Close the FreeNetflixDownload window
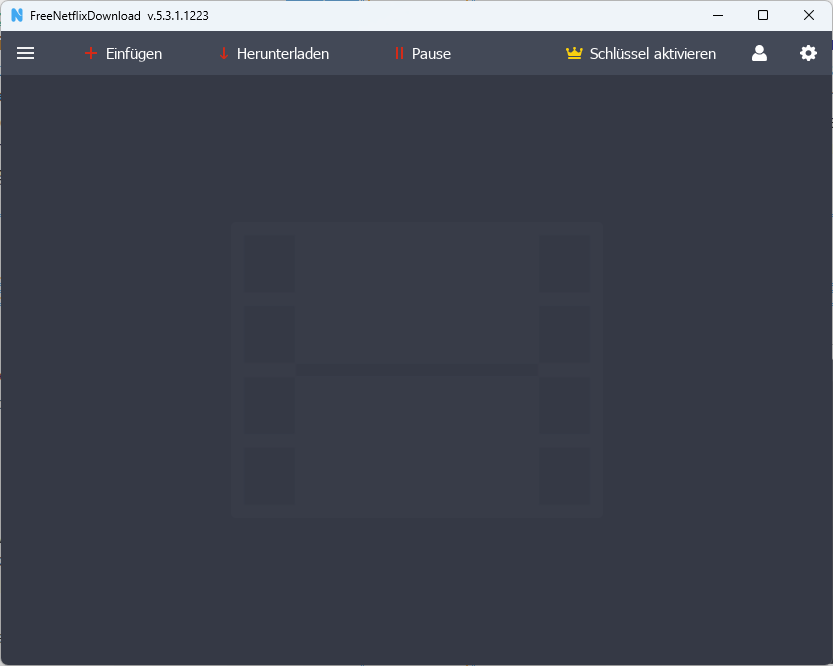Viewport: 833px width, 666px height. [x=809, y=15]
